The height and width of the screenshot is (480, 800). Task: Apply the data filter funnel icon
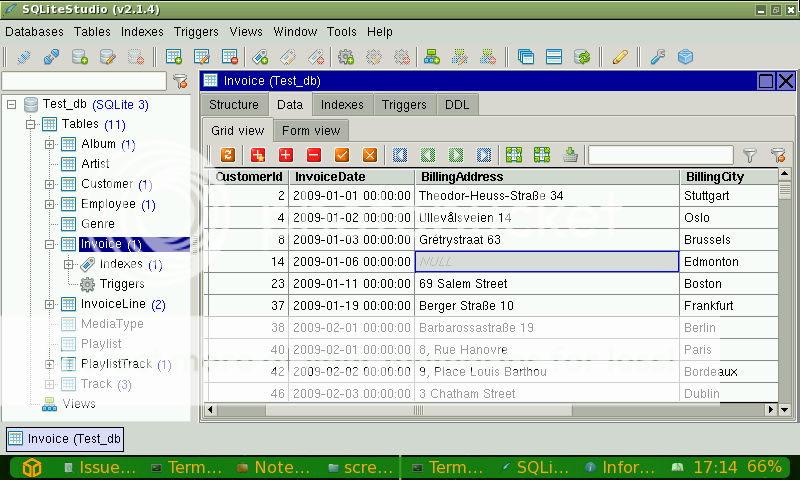coord(749,155)
